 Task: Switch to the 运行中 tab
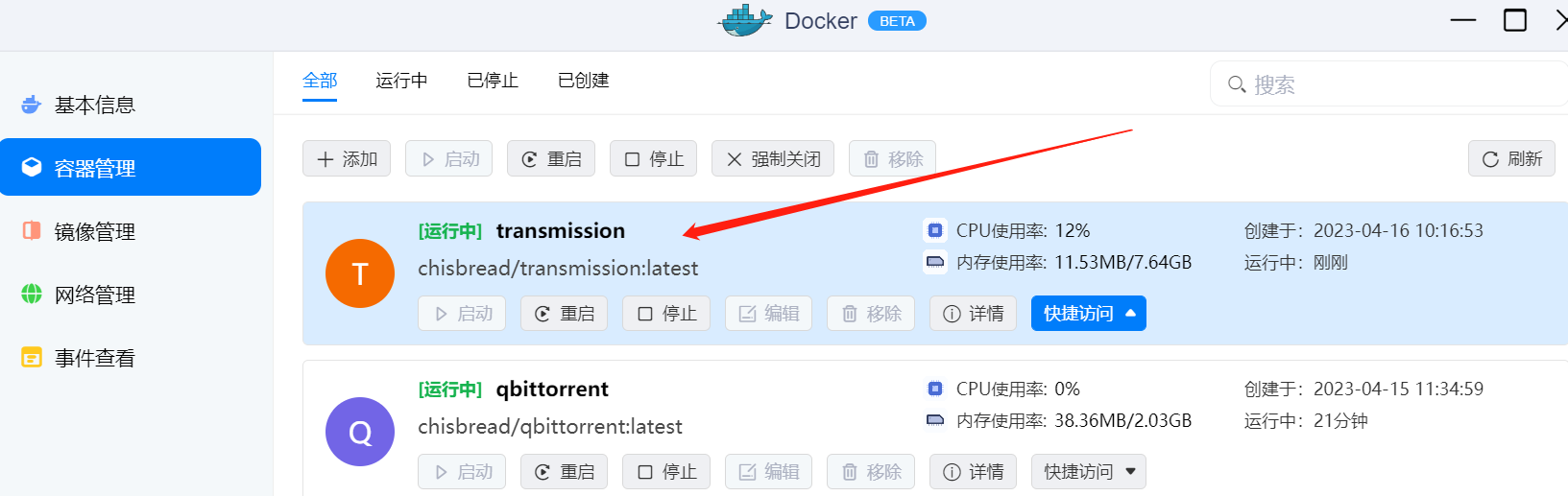pyautogui.click(x=401, y=81)
